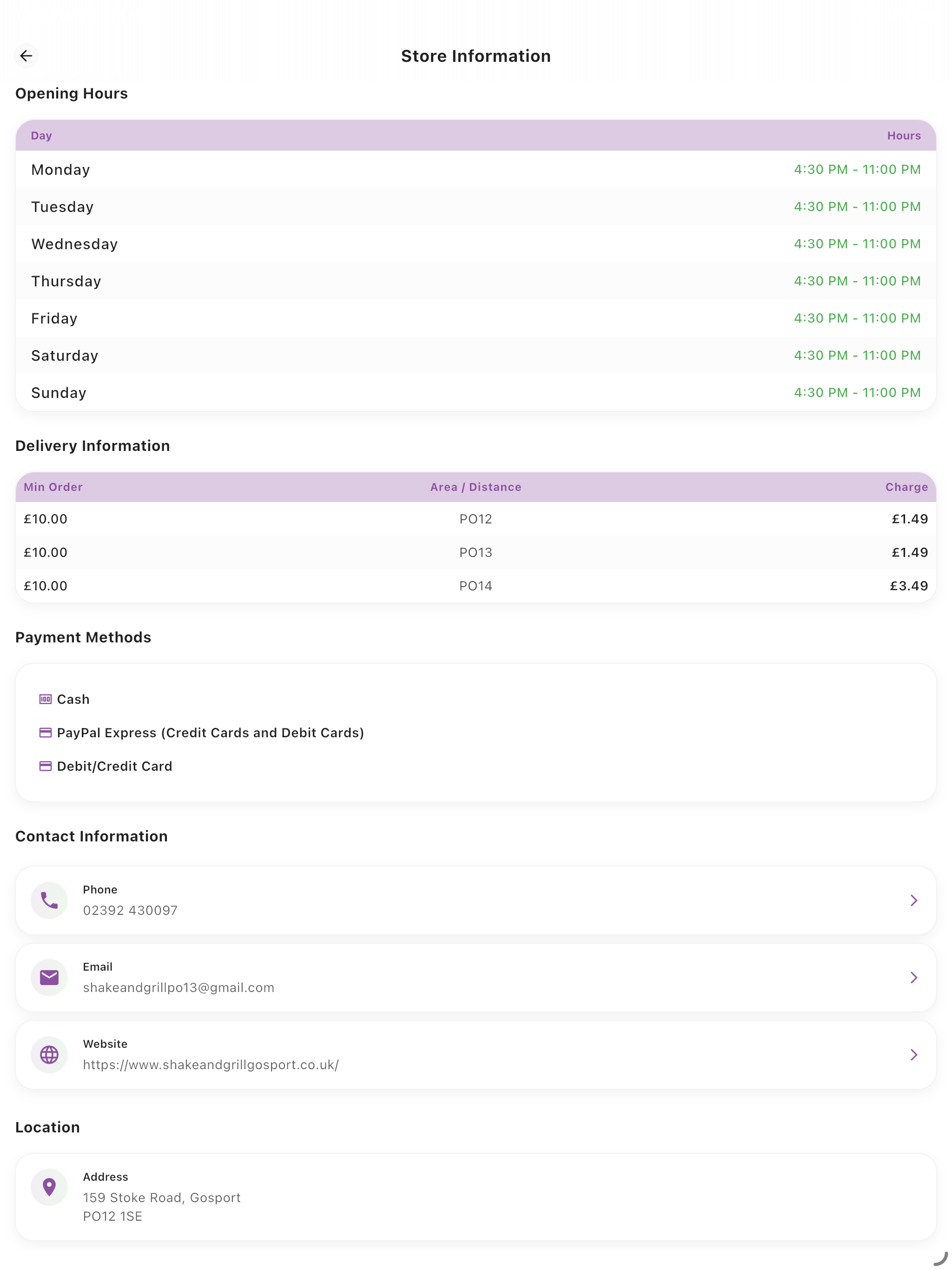Open the Email row chevron
Screen dimensions: 952x1270
tap(913, 977)
